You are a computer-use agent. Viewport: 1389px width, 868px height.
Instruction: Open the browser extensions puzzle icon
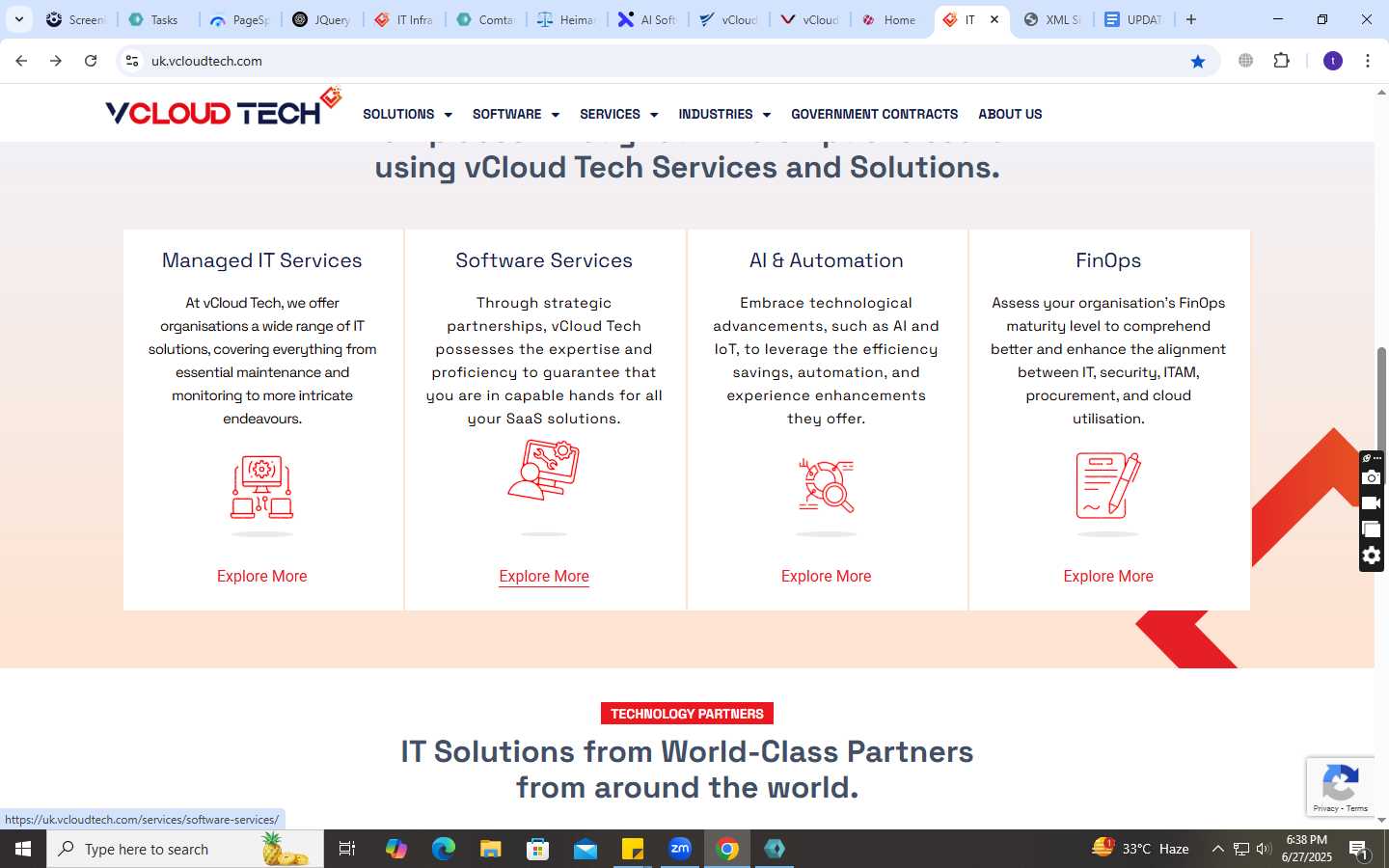pos(1281,61)
